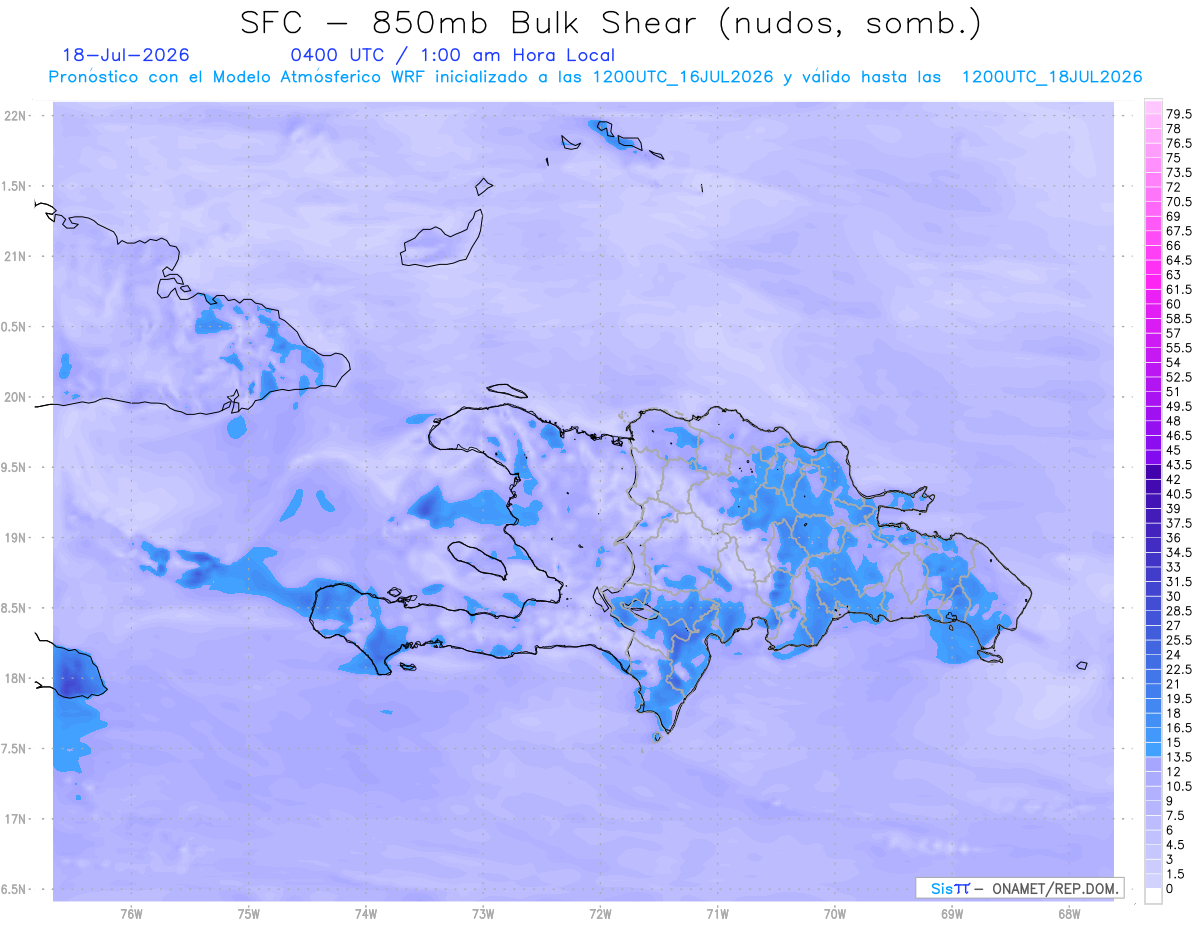Click the valid-until time 1200UTC_18JUL2026
This screenshot has width=1200, height=927.
click(1052, 77)
